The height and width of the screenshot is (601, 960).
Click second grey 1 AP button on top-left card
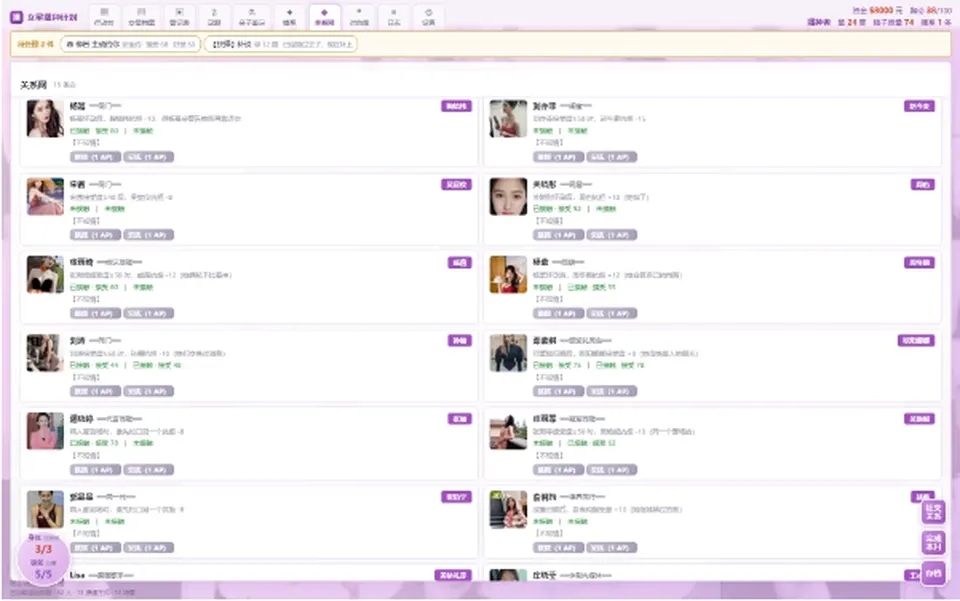149,157
